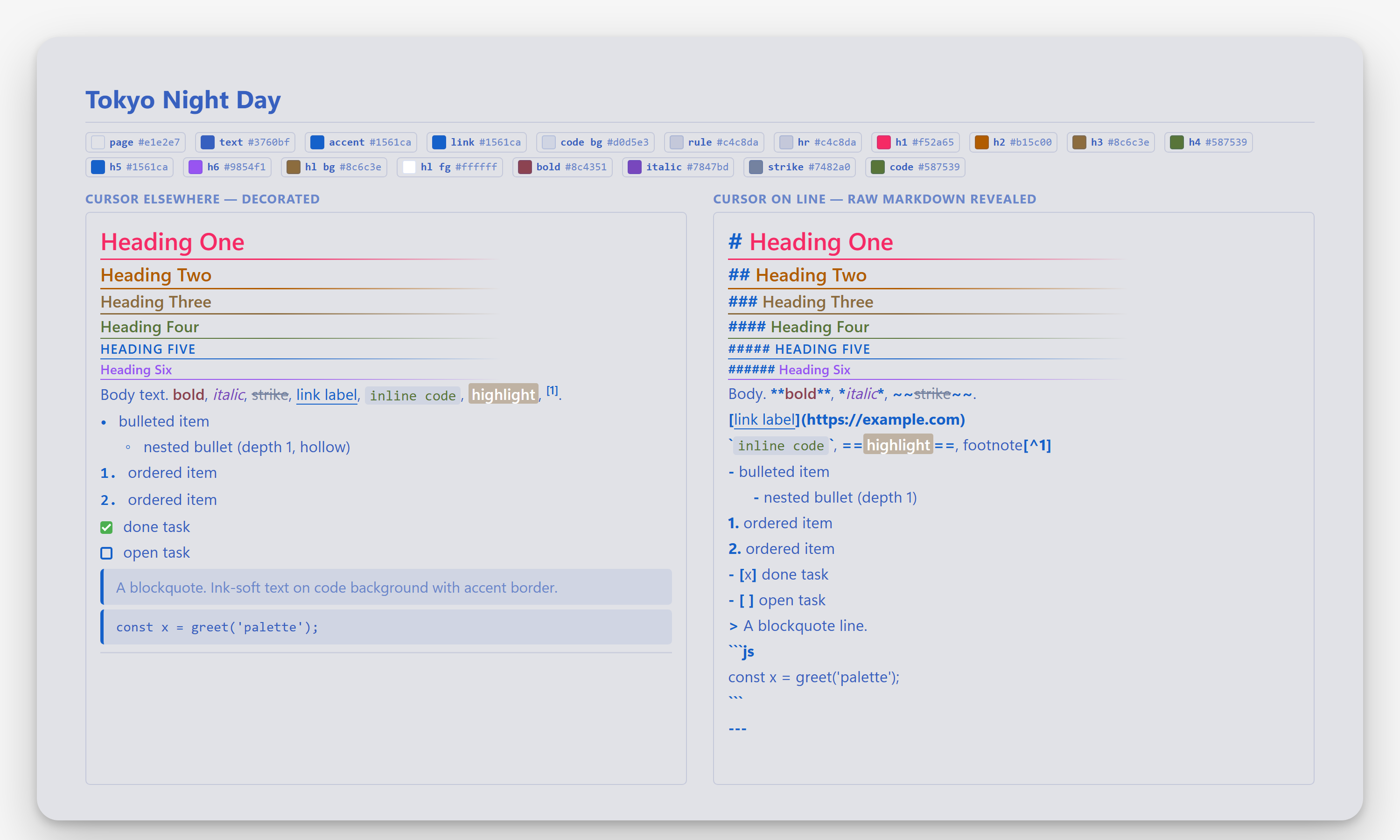The width and height of the screenshot is (1400, 840).
Task: Click the decorated Heading Three
Action: [156, 301]
